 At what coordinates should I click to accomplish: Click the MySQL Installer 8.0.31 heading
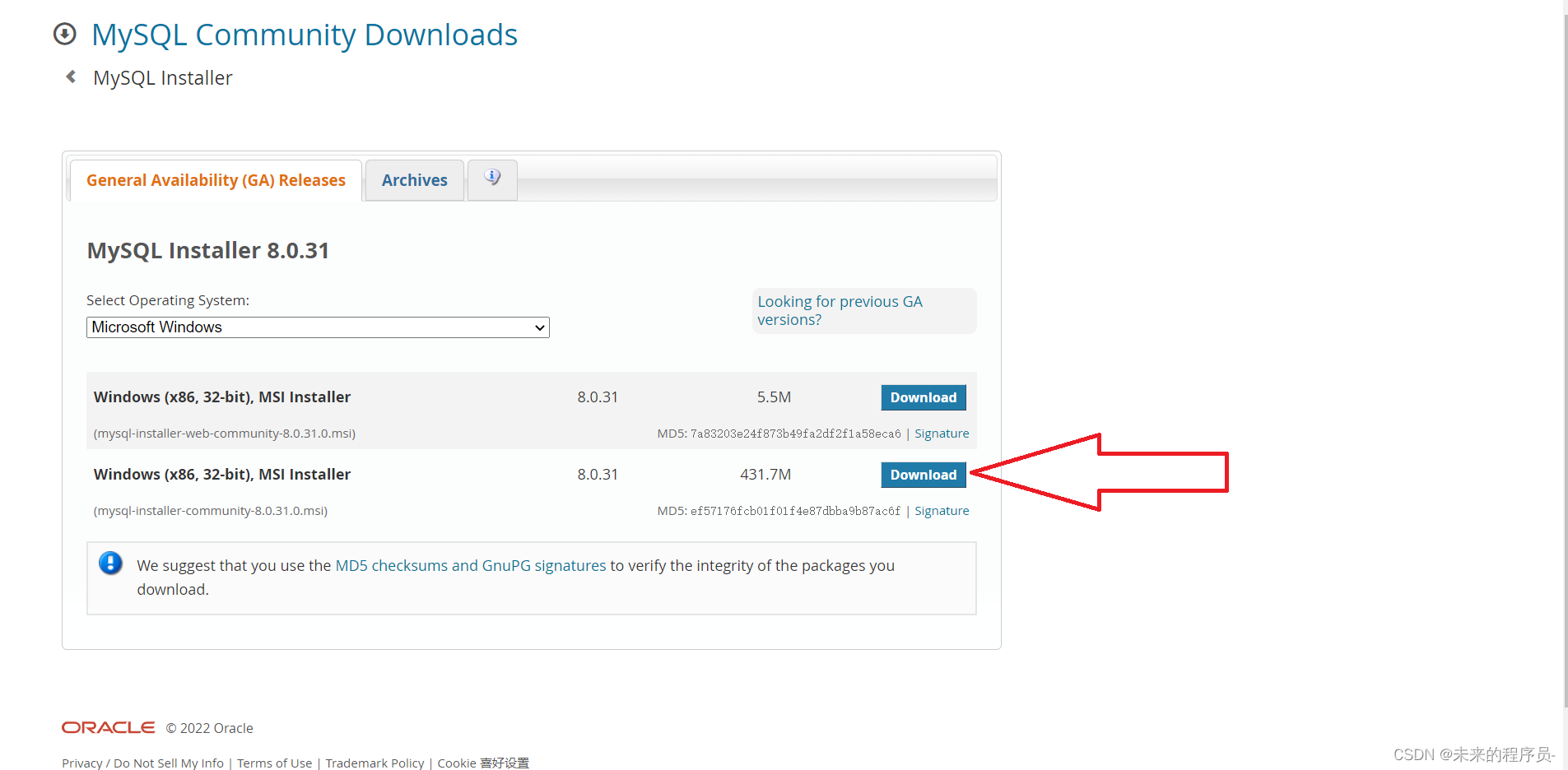208,251
